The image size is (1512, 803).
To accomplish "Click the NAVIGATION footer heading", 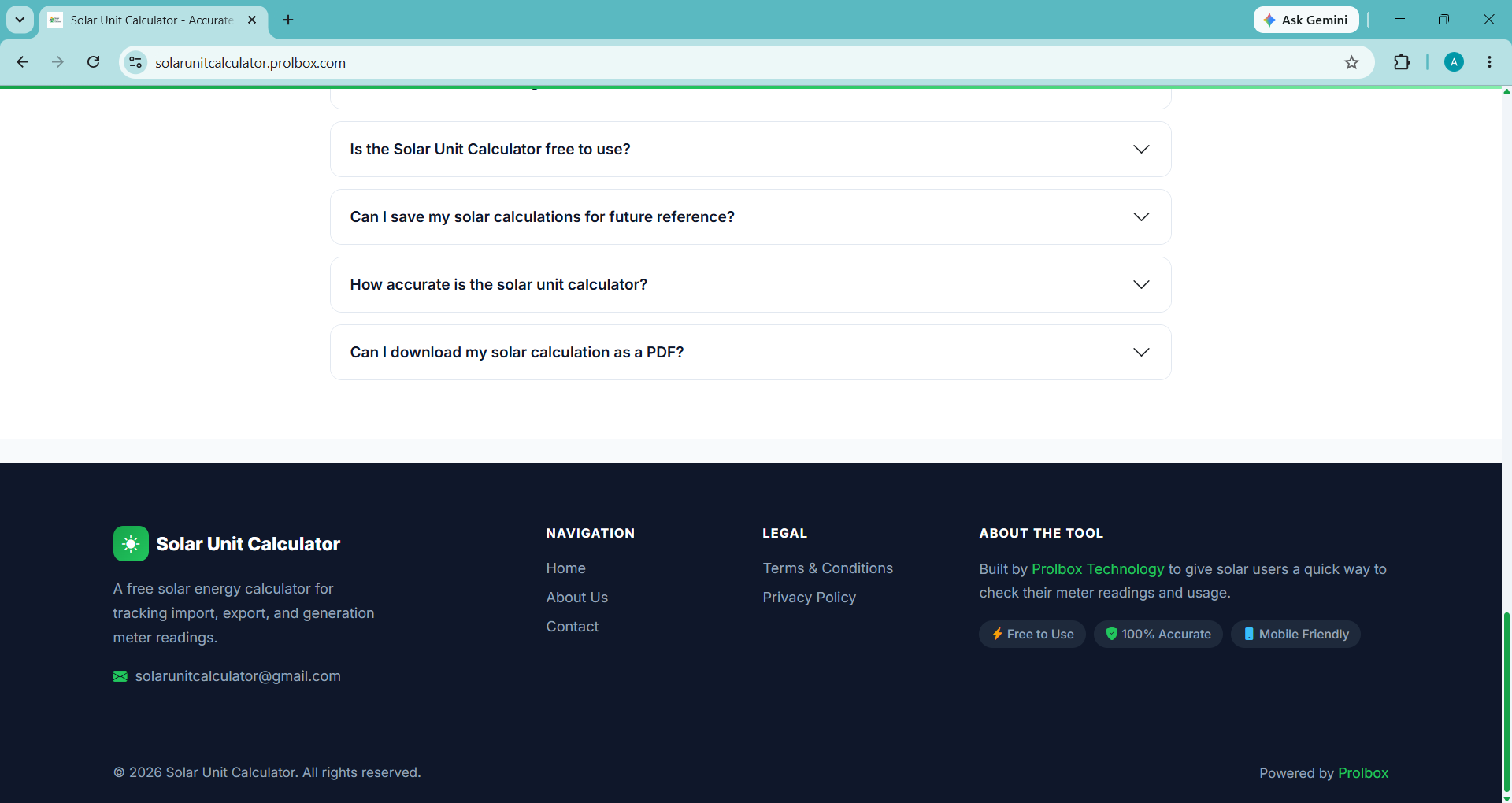I will point(590,533).
